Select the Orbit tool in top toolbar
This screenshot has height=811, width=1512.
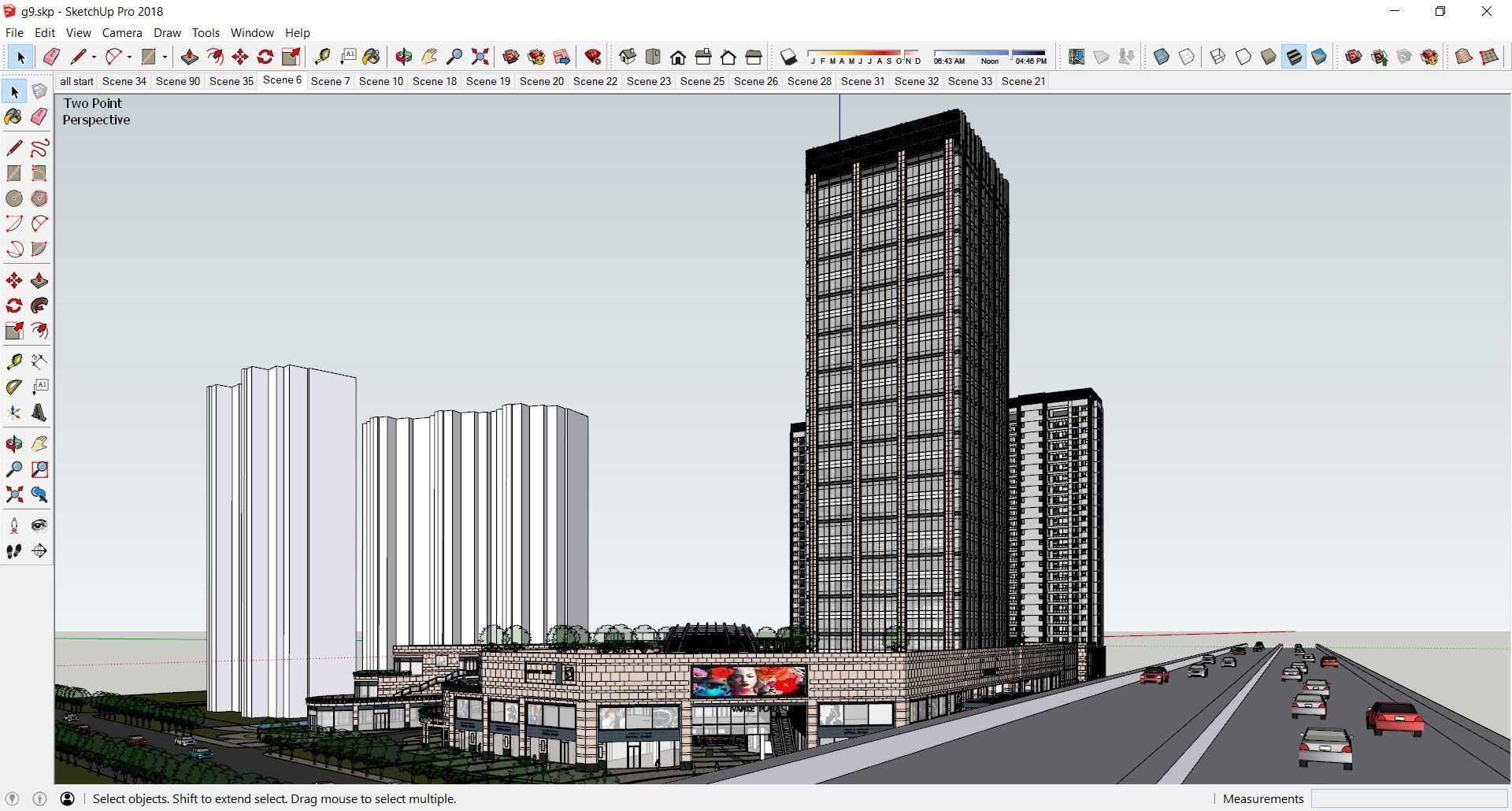coord(403,57)
